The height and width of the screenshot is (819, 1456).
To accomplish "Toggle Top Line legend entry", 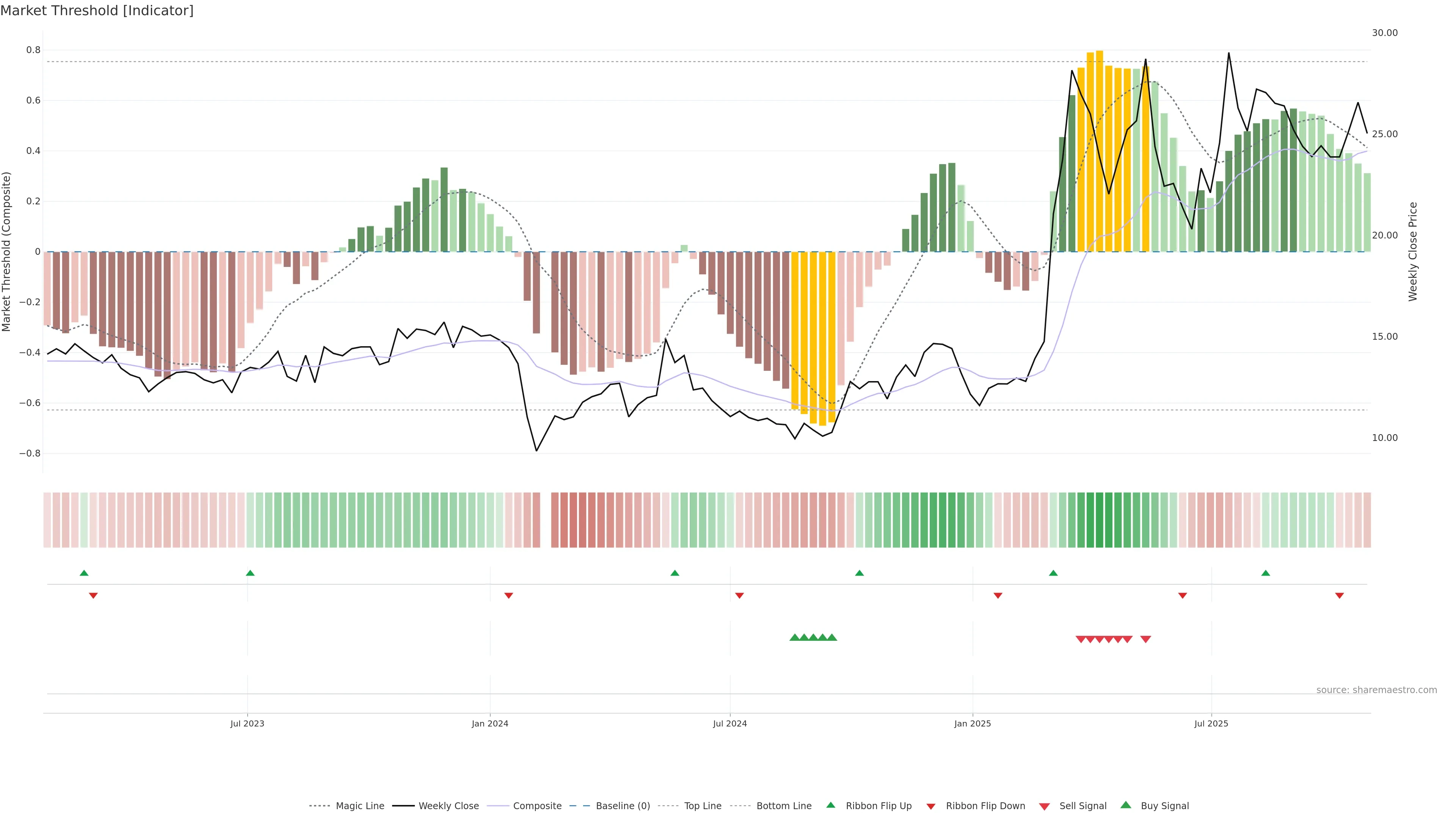I will 703,806.
